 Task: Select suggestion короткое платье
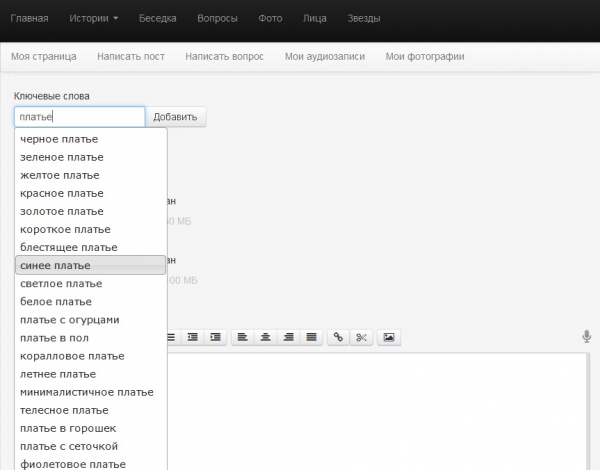tap(91, 229)
